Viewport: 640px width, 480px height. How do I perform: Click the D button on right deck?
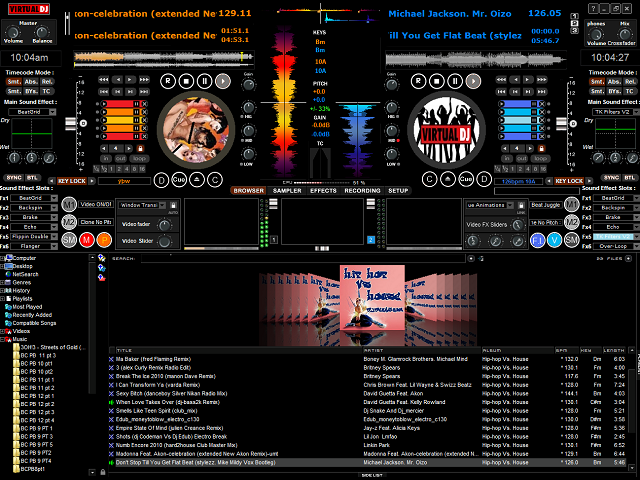[484, 179]
